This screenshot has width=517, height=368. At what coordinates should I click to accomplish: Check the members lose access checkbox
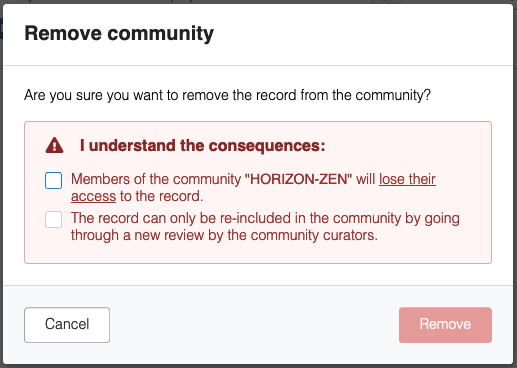(x=53, y=181)
